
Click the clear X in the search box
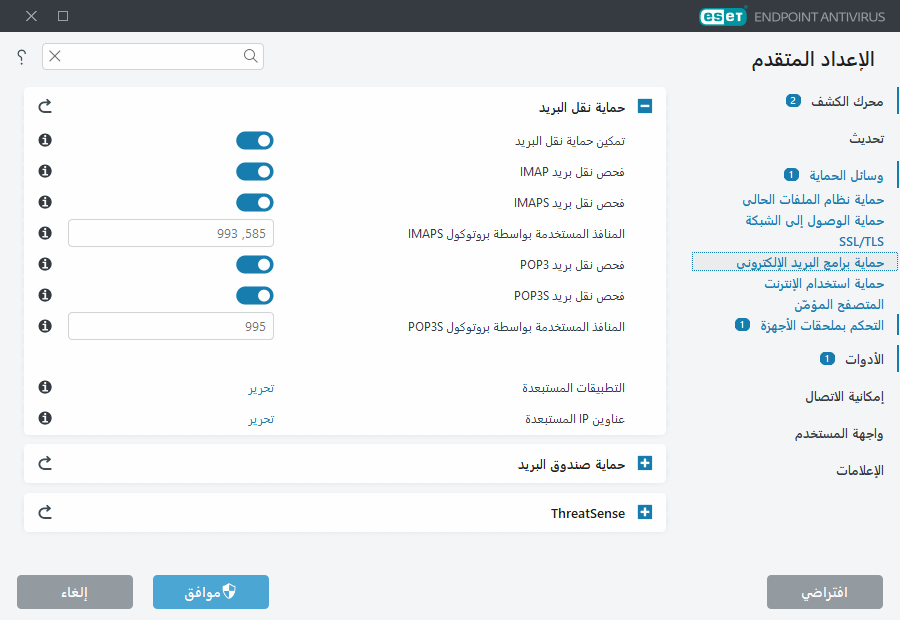pyautogui.click(x=55, y=57)
